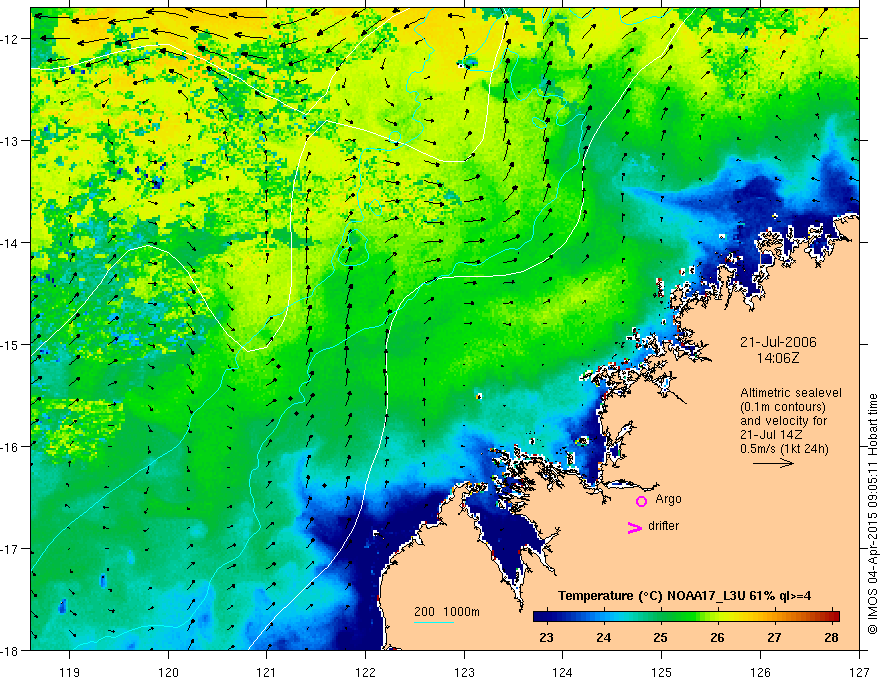Click the latitude axis label '-13'
This screenshot has width=880, height=680.
coord(11,140)
